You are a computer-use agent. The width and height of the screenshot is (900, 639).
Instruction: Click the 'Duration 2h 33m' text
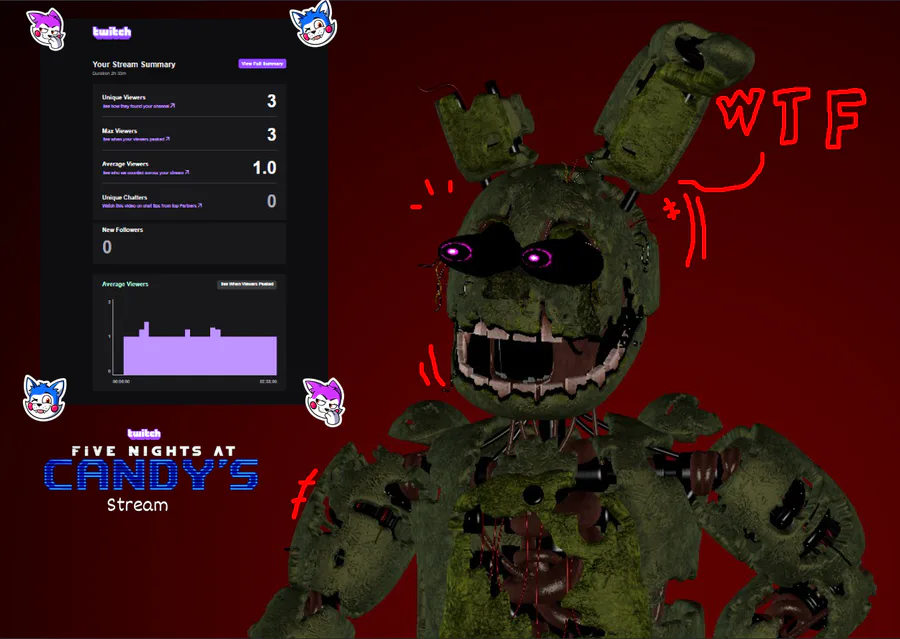coord(109,73)
